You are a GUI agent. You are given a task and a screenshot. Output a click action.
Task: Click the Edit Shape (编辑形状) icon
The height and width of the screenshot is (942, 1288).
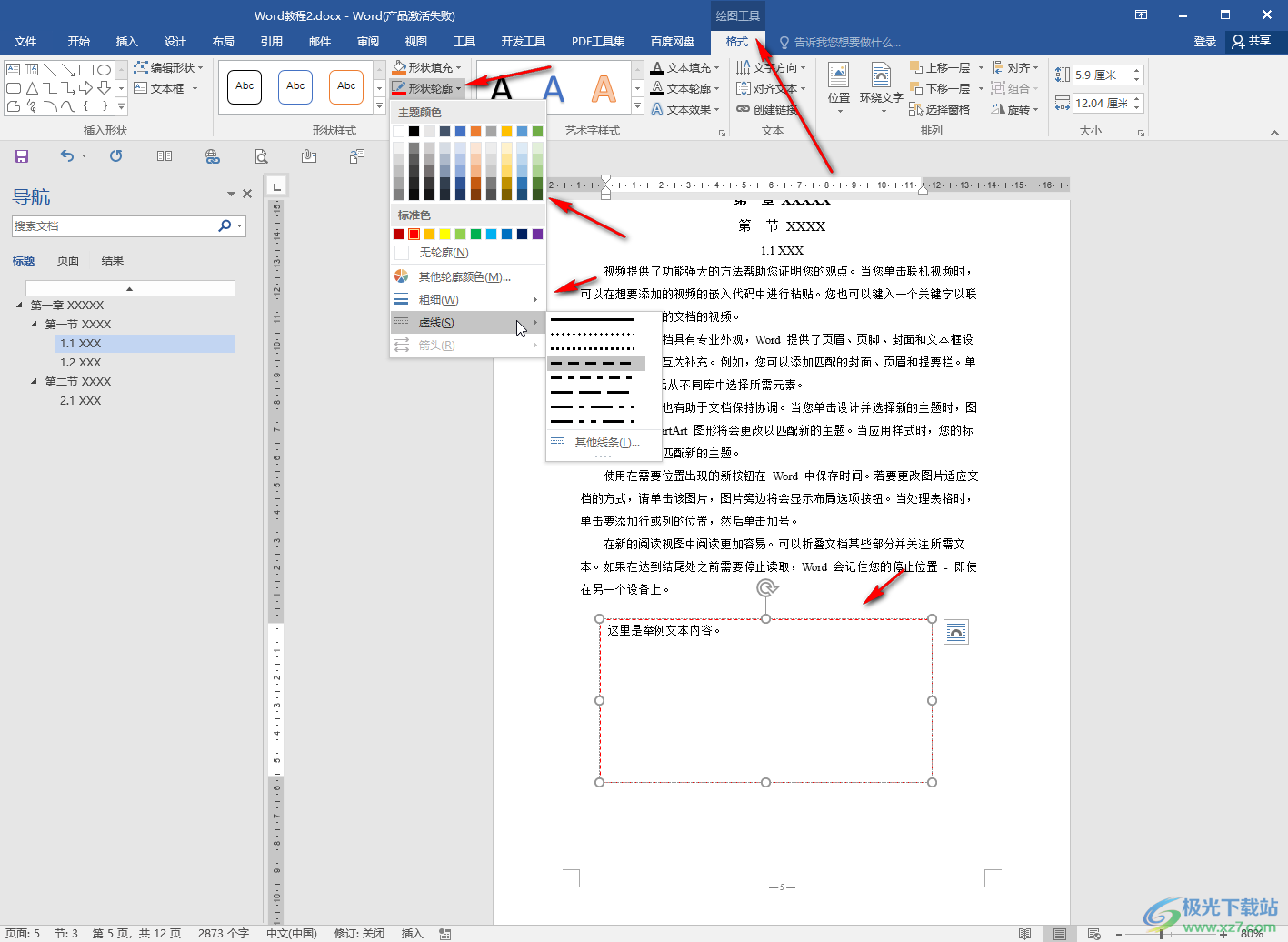141,67
